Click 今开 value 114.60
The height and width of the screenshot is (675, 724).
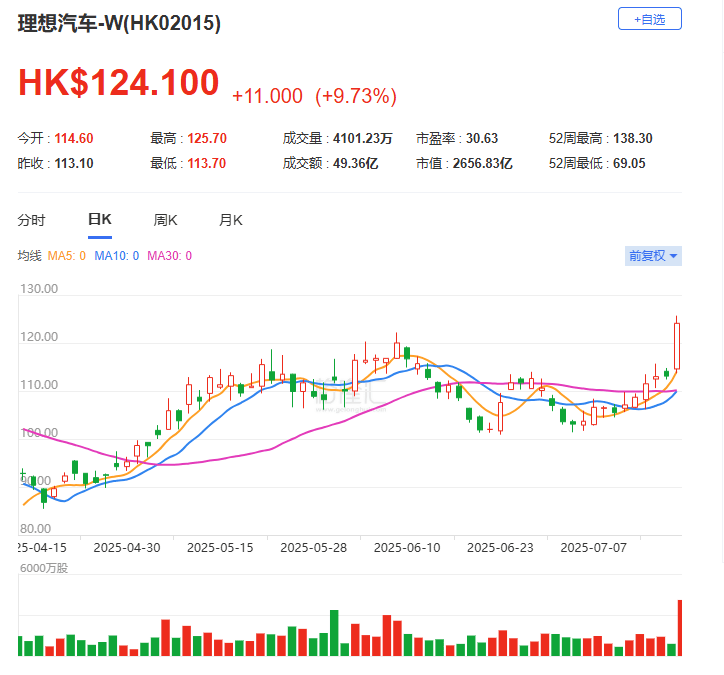click(x=74, y=138)
